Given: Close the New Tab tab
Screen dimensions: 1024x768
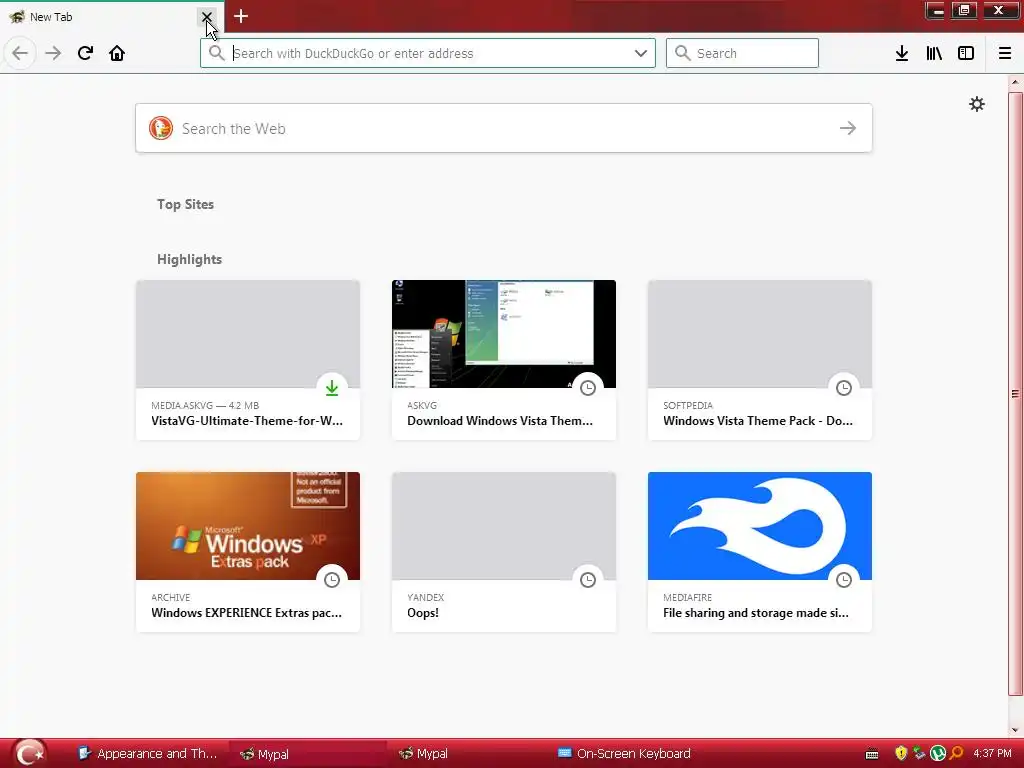Looking at the screenshot, I should (x=206, y=16).
